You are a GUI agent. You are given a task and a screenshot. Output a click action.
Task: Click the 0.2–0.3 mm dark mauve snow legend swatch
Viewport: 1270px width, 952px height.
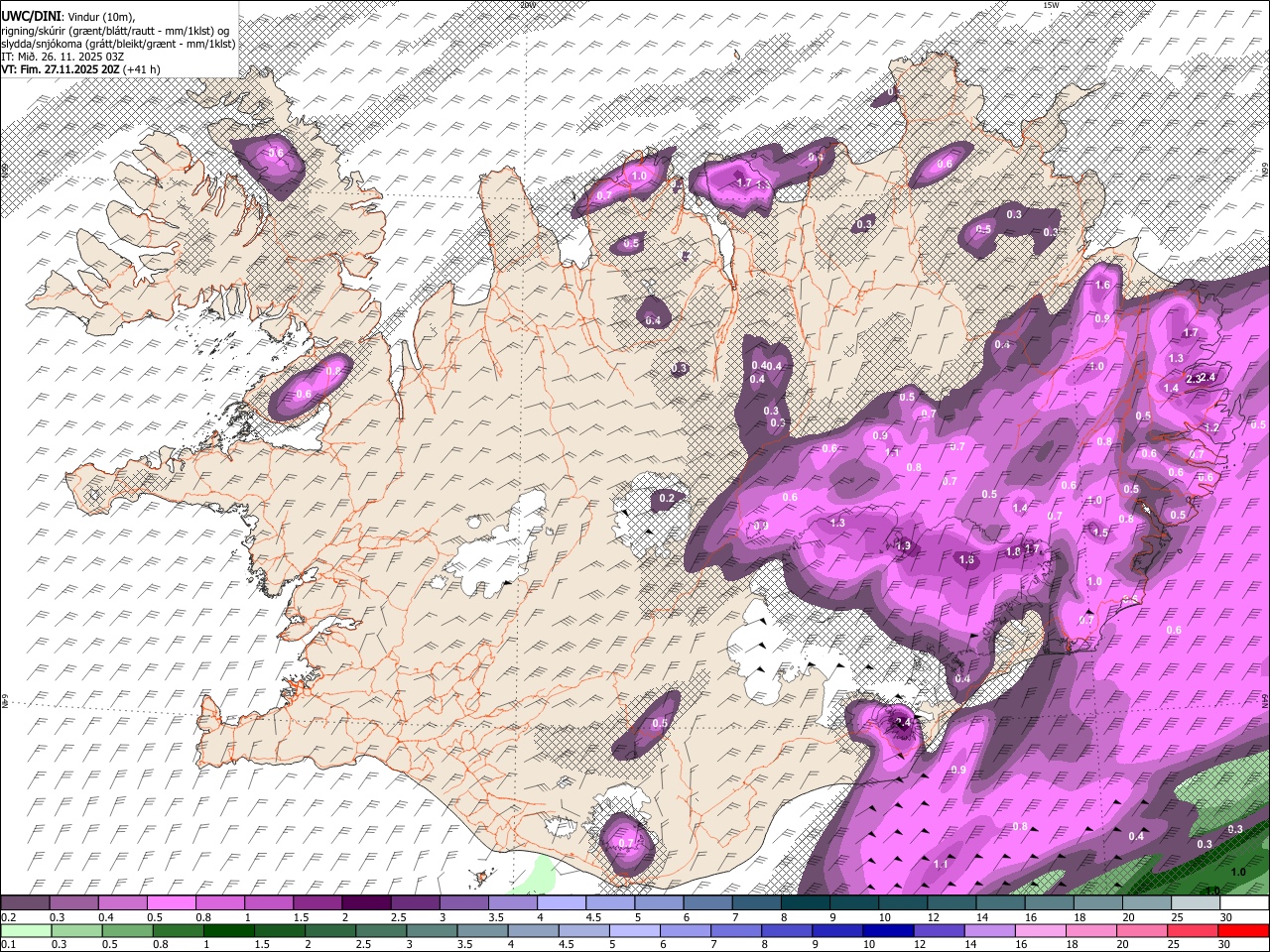pos(25,903)
